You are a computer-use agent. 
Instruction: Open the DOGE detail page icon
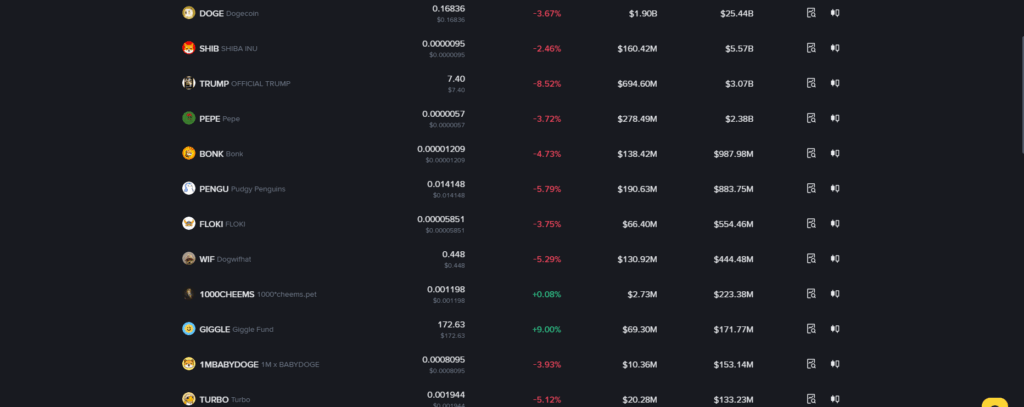pos(811,13)
